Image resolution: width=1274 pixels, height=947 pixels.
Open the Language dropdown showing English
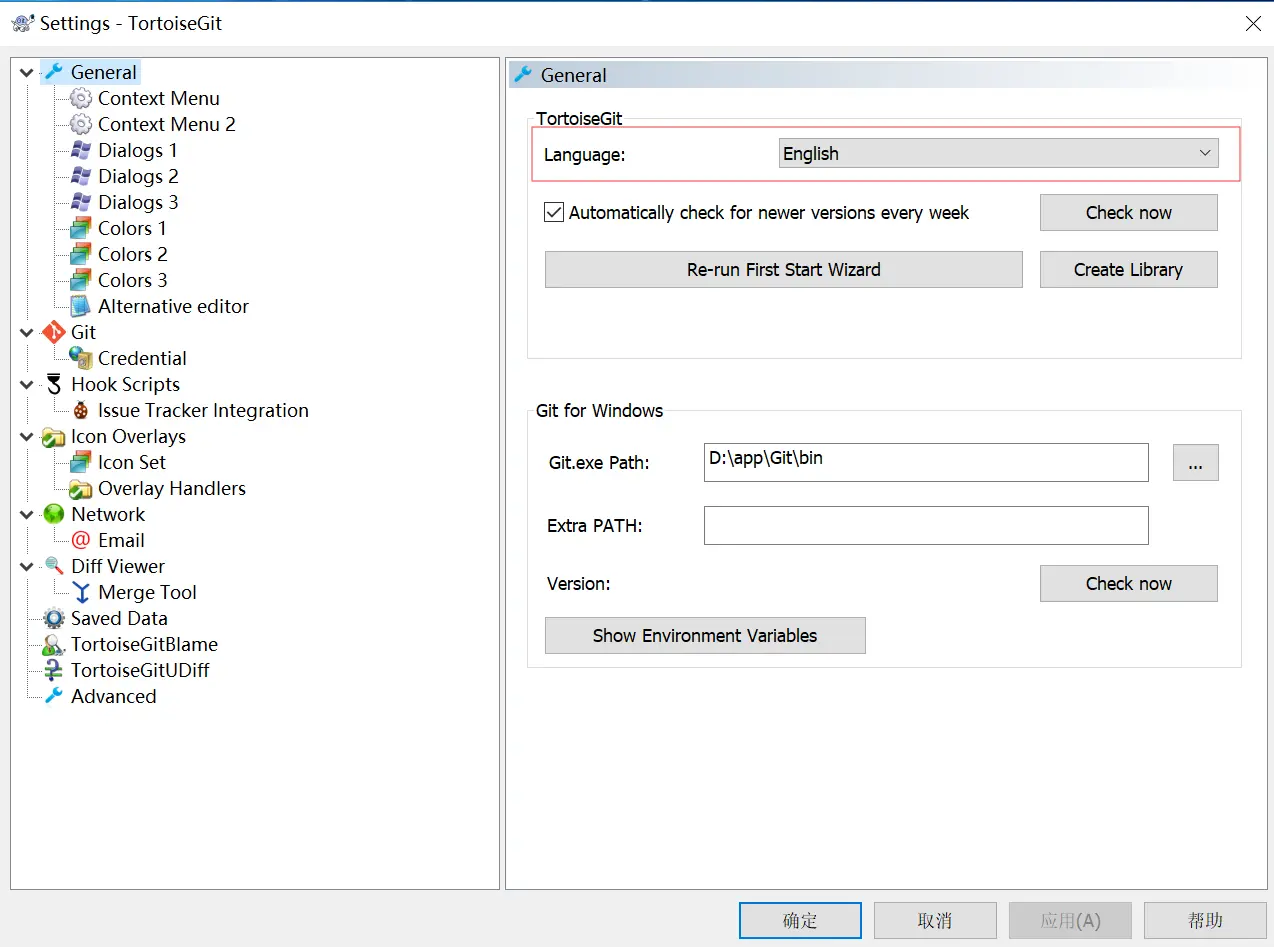998,153
